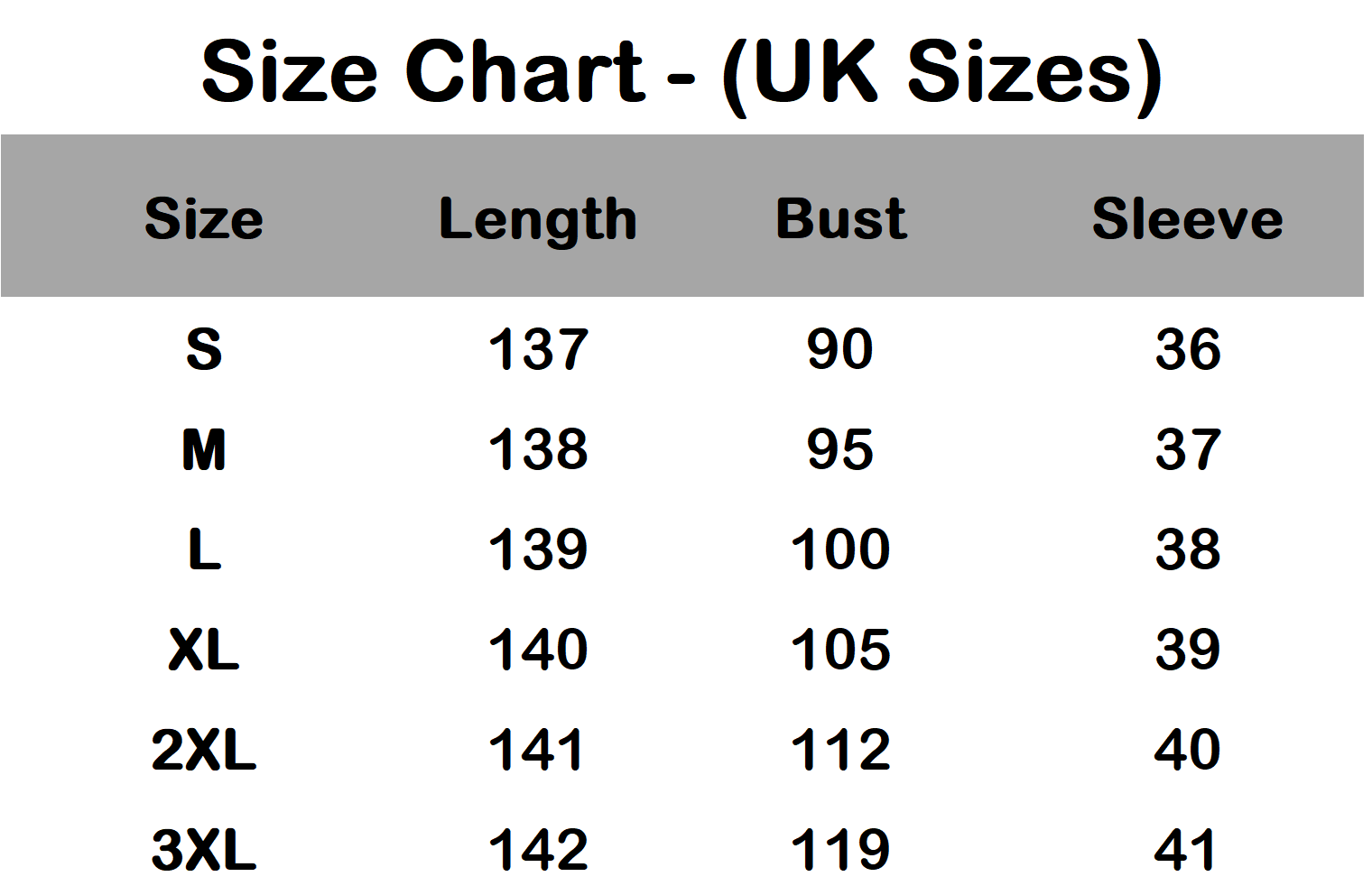Click the length value 137
The height and width of the screenshot is (895, 1372).
pyautogui.click(x=538, y=349)
